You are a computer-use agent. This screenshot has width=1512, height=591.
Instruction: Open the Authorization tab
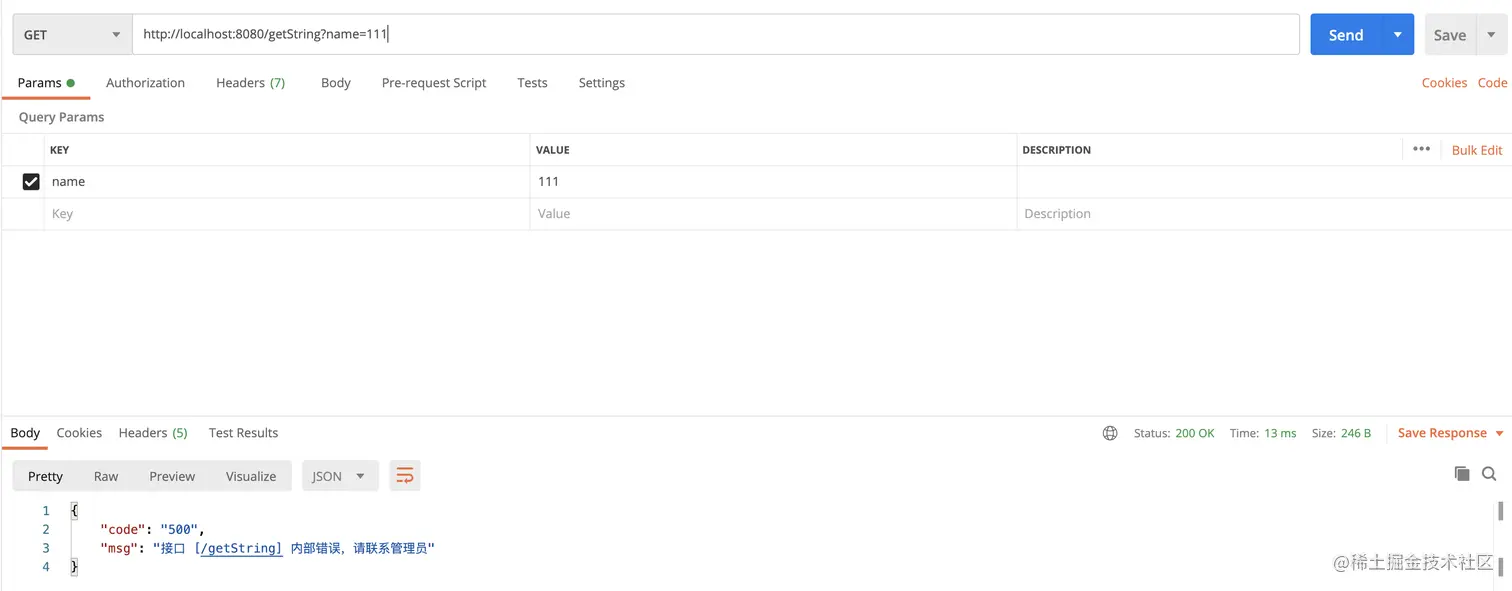(x=145, y=83)
